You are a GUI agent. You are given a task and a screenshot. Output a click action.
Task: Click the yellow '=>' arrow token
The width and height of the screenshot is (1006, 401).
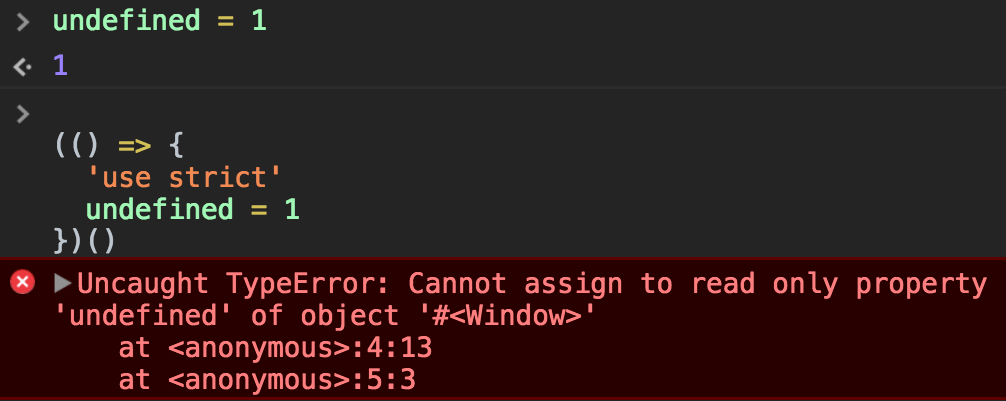(134, 146)
